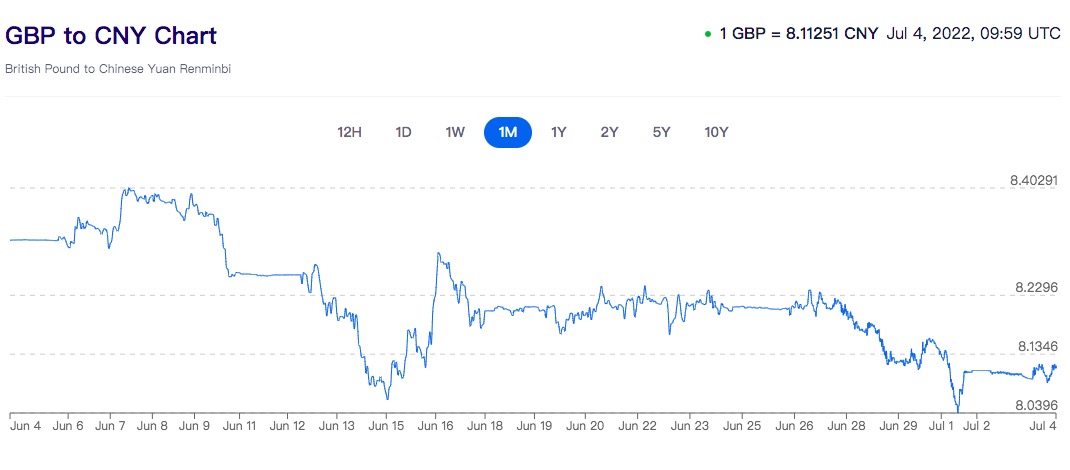This screenshot has height=470, width=1070.
Task: Click the British Pound to Chinese Yuan subtitle
Action: tap(118, 69)
